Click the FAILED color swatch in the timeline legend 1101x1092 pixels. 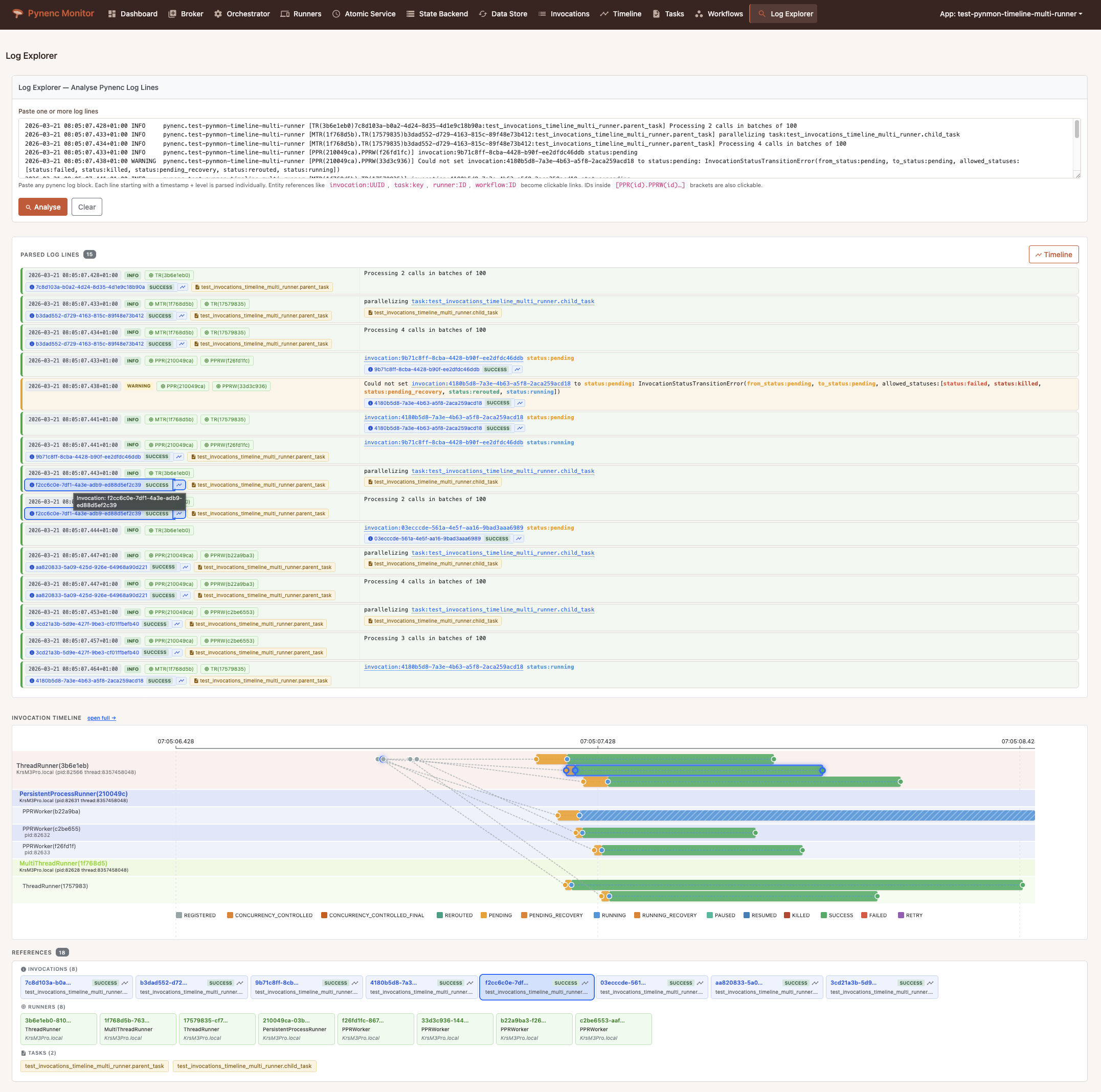[865, 915]
